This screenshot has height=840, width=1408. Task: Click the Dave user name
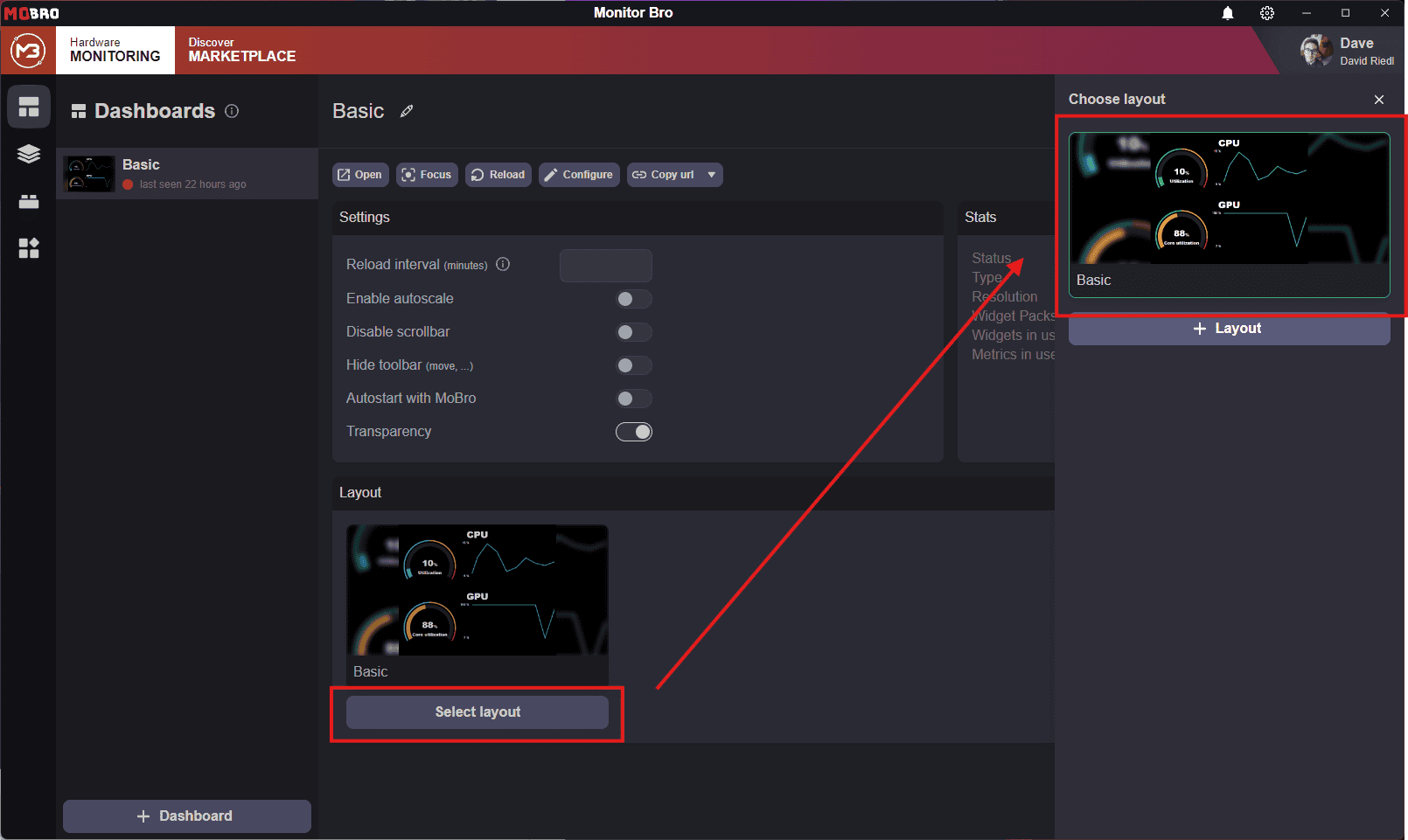[1356, 44]
